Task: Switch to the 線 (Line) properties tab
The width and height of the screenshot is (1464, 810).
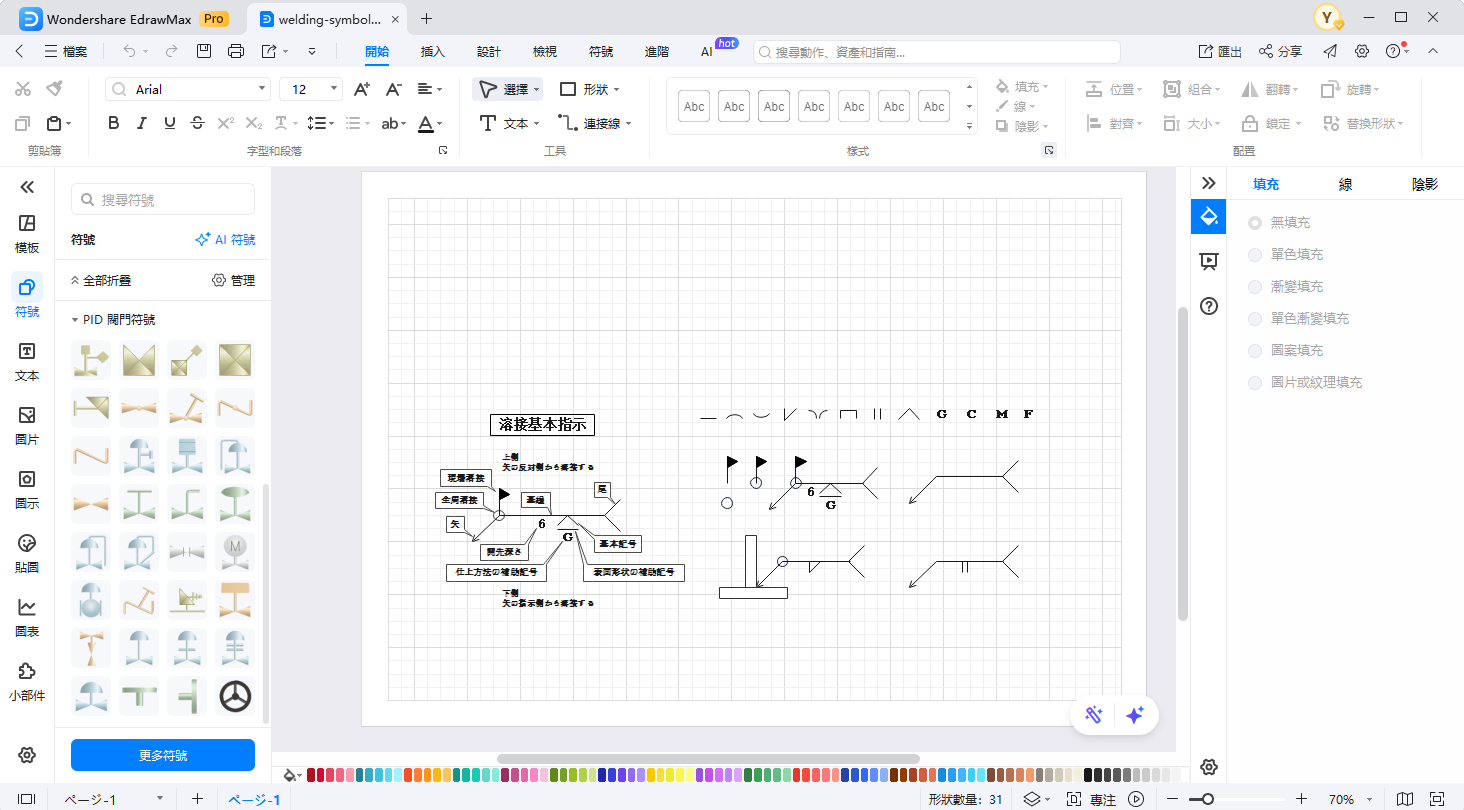Action: click(x=1345, y=184)
